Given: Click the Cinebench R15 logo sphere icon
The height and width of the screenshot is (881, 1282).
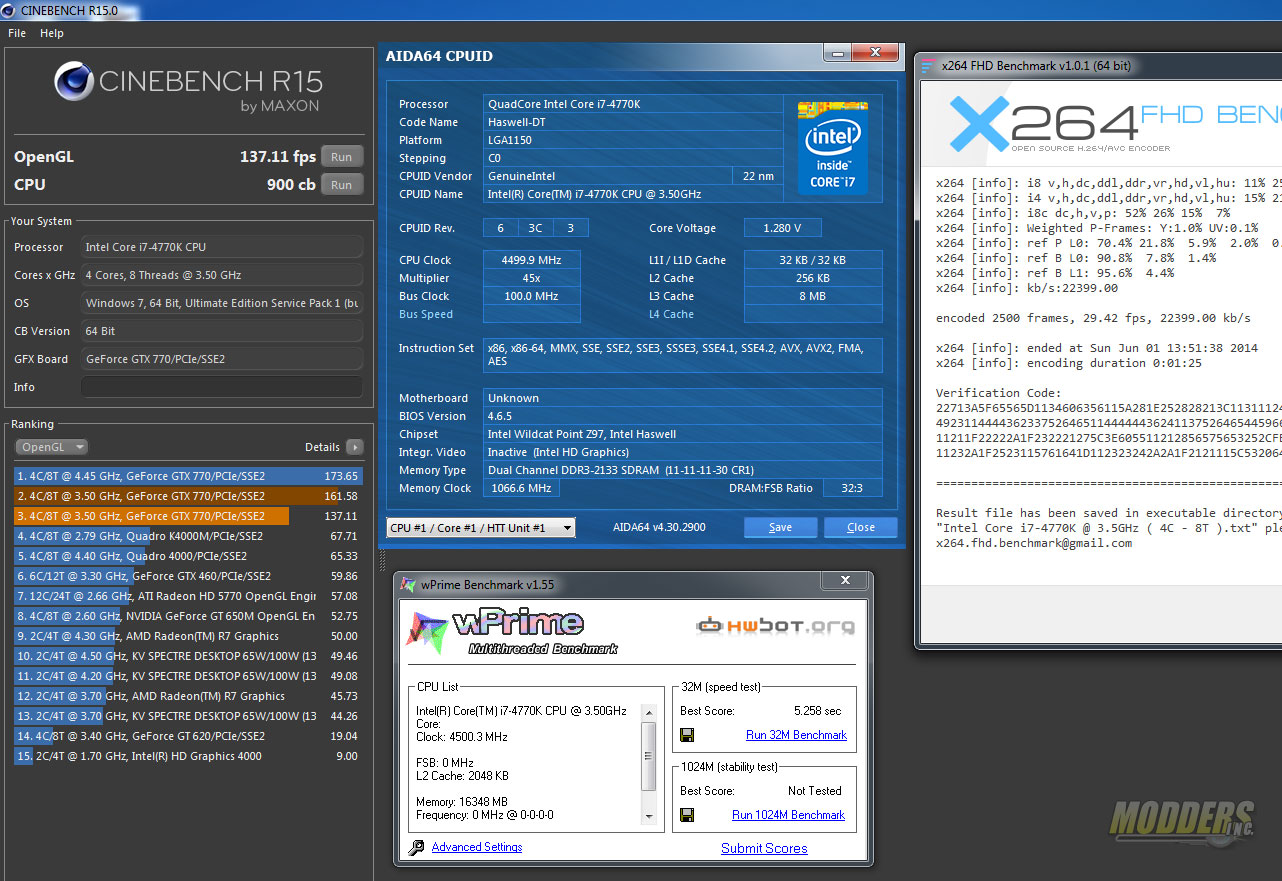Looking at the screenshot, I should click(x=74, y=83).
